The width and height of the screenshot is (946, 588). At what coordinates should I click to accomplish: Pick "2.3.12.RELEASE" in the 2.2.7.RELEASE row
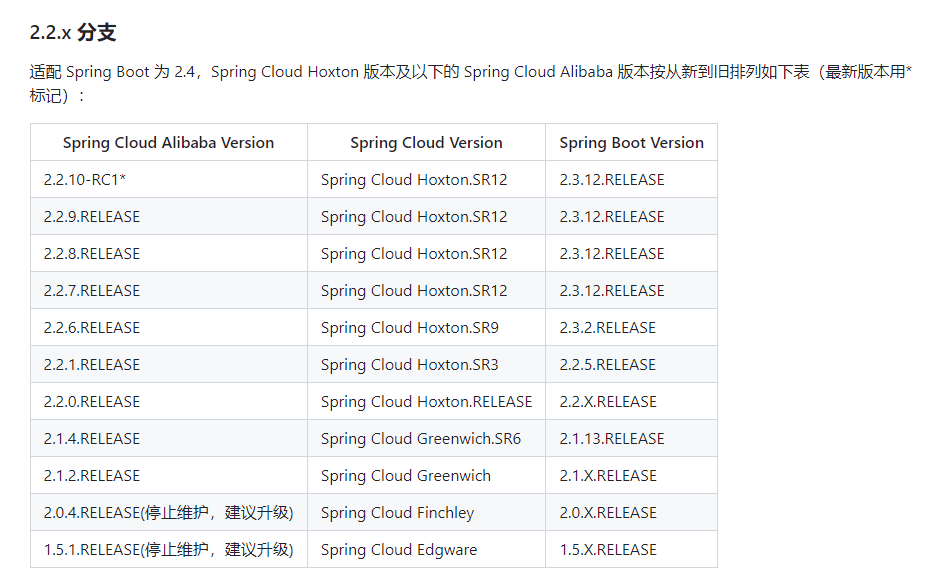[x=631, y=291]
